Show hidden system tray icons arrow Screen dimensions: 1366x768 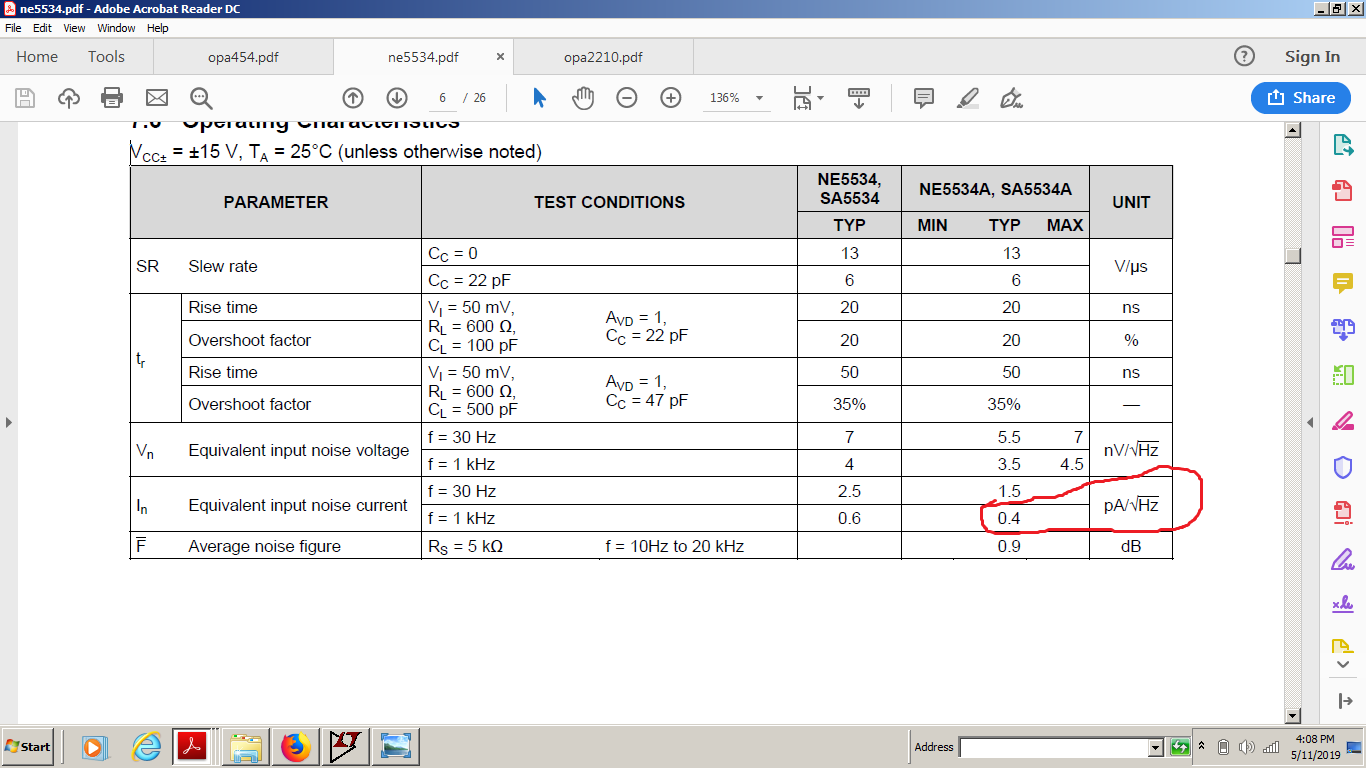tap(1202, 747)
